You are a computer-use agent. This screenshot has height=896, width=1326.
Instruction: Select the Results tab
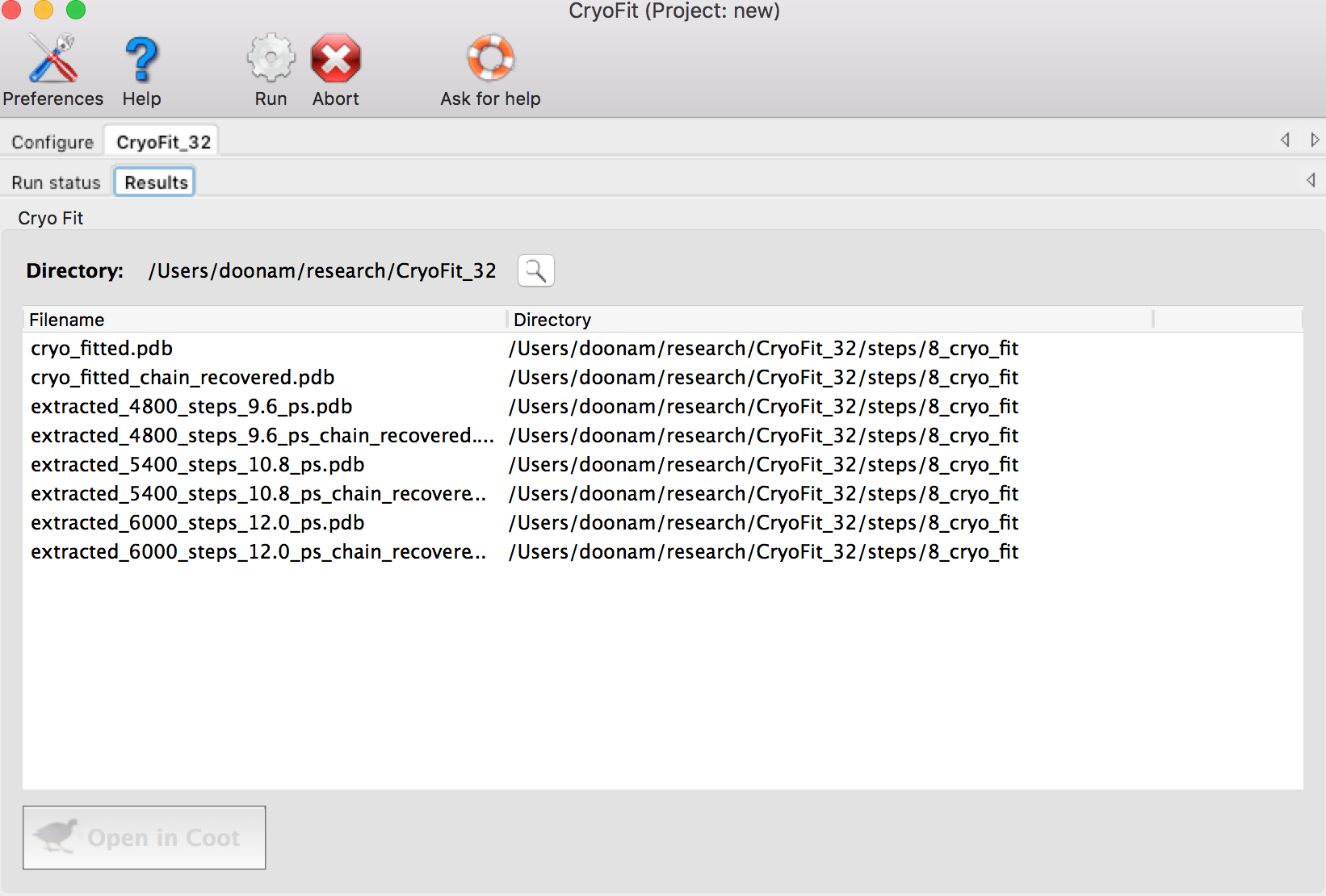point(154,181)
